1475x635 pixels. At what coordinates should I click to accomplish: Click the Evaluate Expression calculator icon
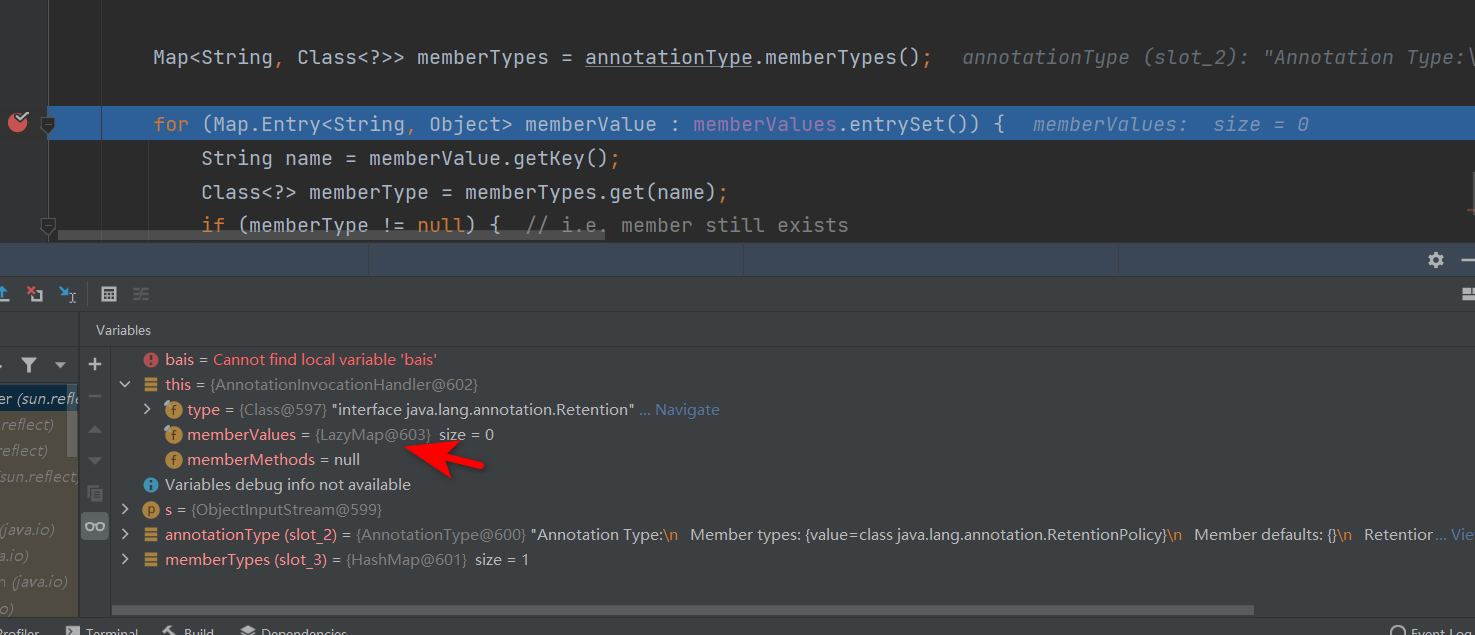pyautogui.click(x=109, y=294)
